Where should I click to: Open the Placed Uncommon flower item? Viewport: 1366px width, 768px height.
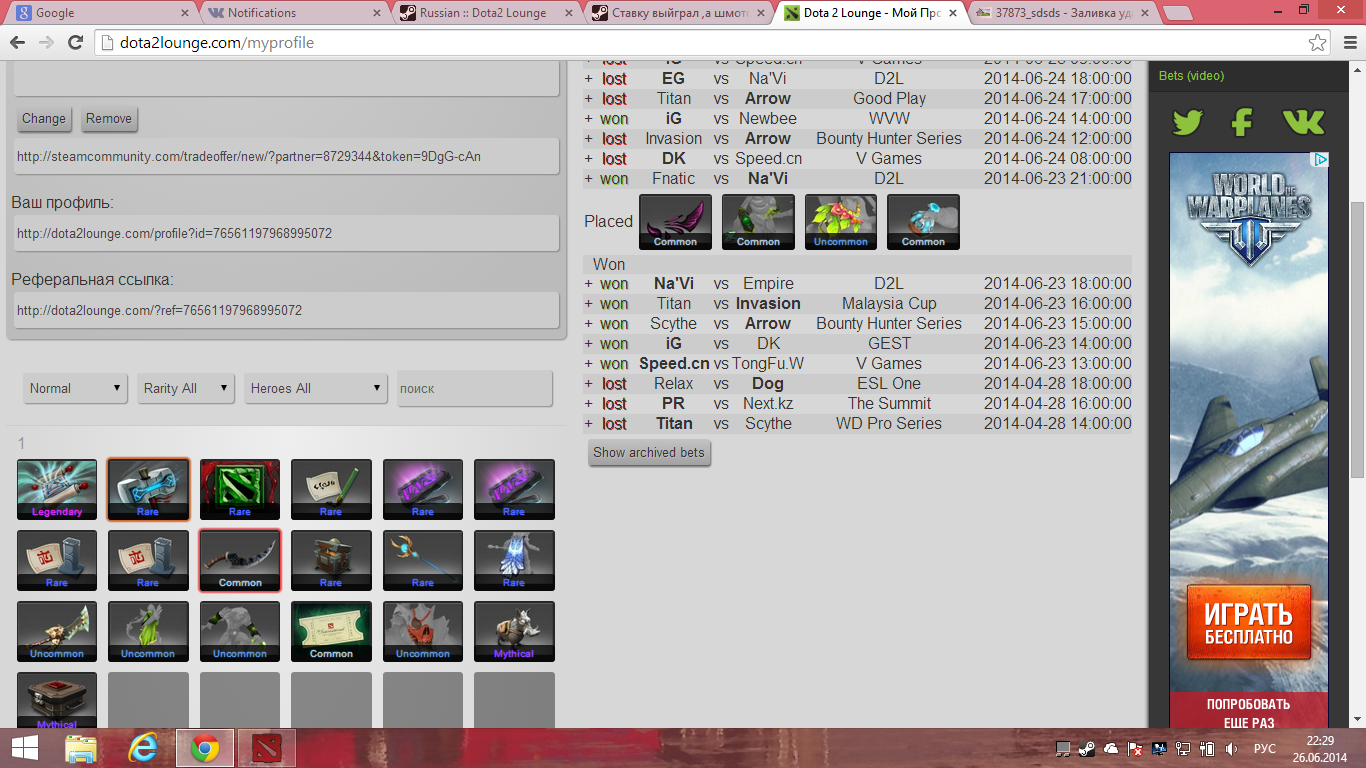coord(841,222)
